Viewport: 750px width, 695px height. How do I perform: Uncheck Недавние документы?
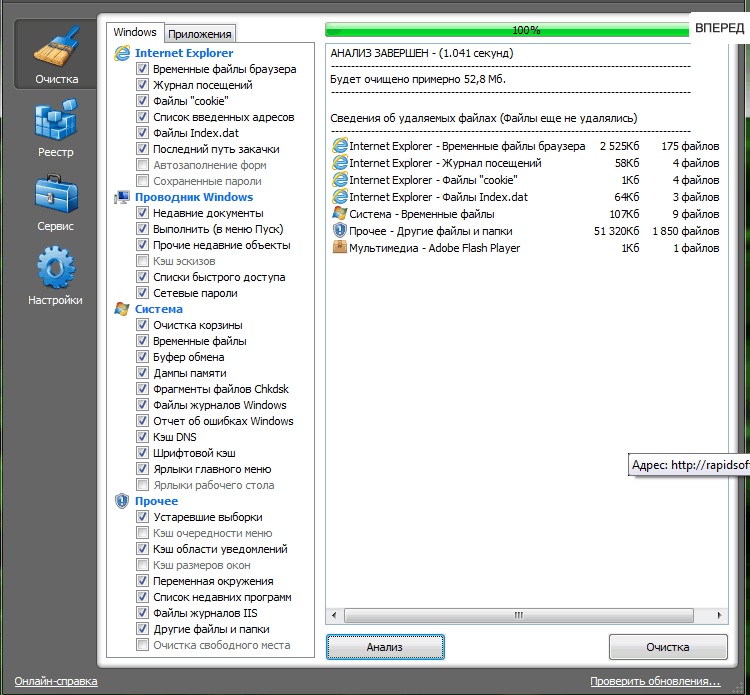142,213
